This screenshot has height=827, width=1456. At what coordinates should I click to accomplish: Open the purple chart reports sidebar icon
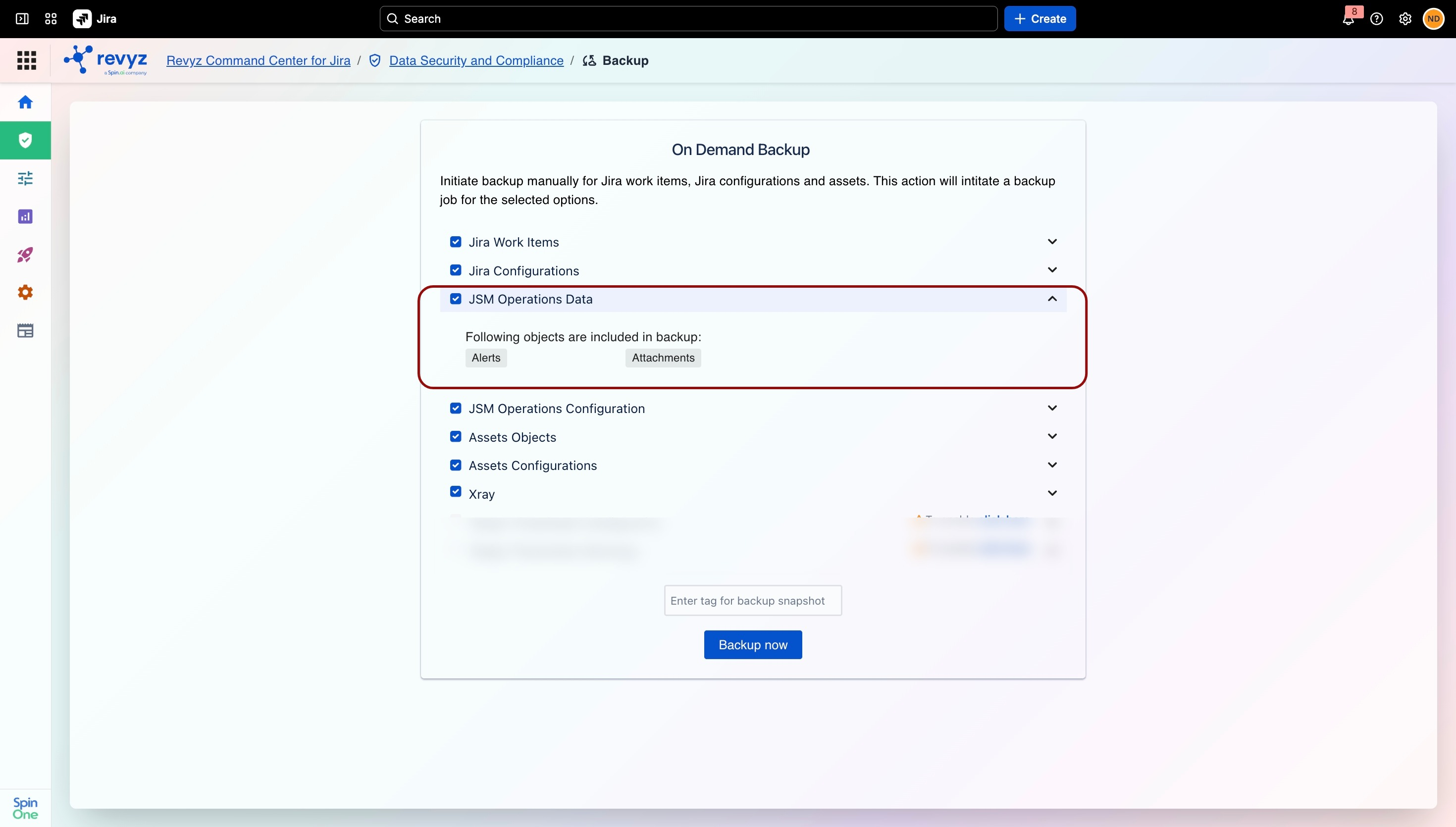pyautogui.click(x=26, y=216)
